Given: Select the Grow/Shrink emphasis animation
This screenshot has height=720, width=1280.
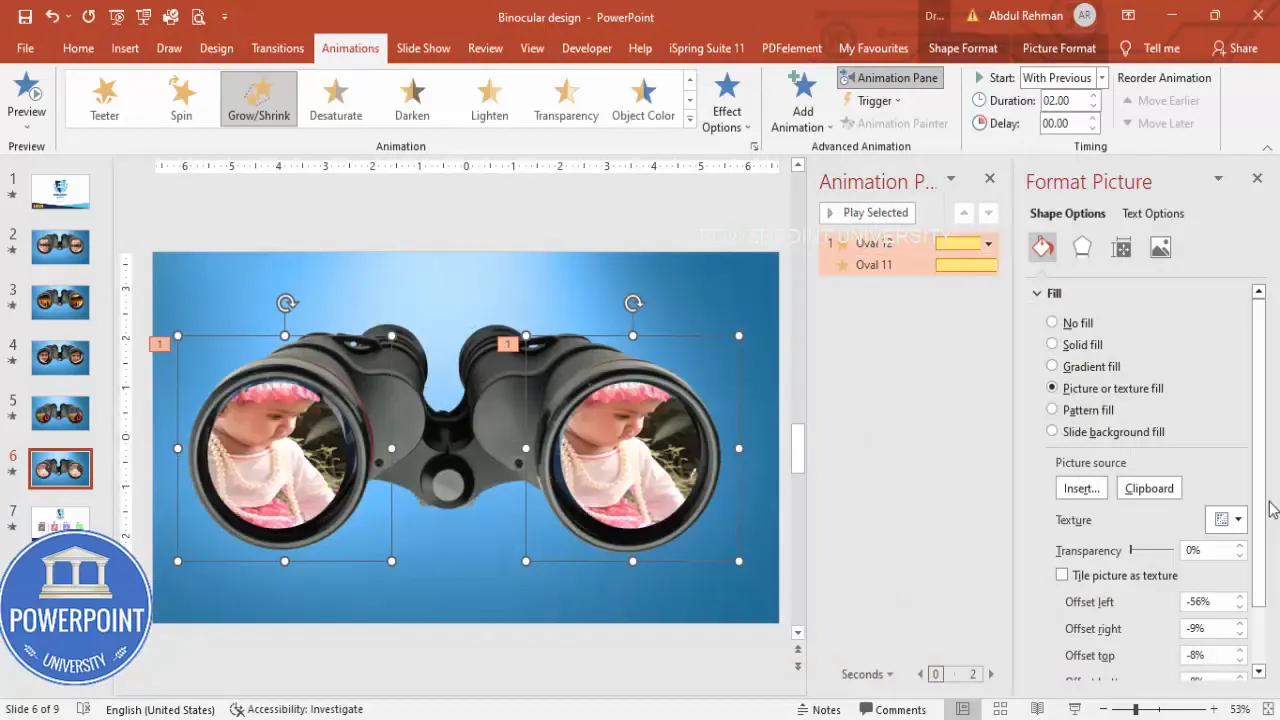Looking at the screenshot, I should coord(258,99).
